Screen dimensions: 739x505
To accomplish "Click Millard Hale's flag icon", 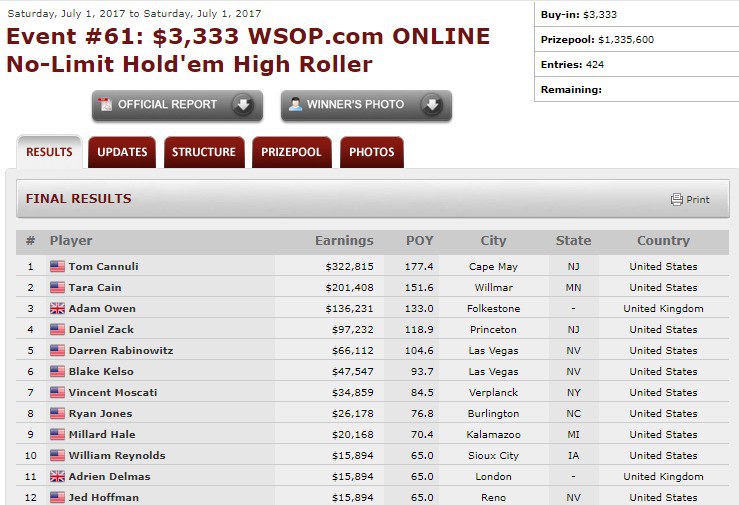I will point(57,434).
